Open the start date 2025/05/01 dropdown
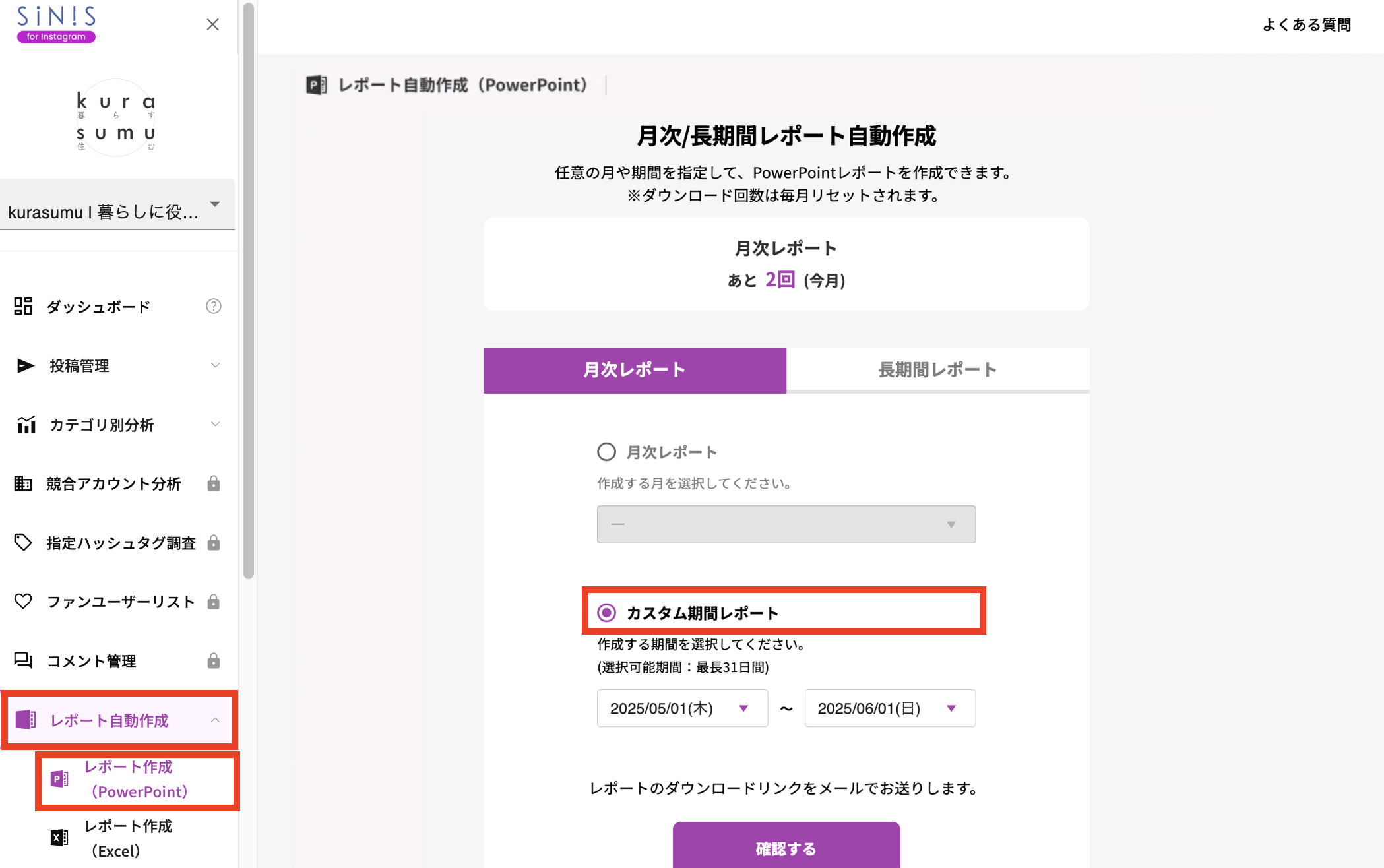The width and height of the screenshot is (1384, 868). (x=682, y=708)
